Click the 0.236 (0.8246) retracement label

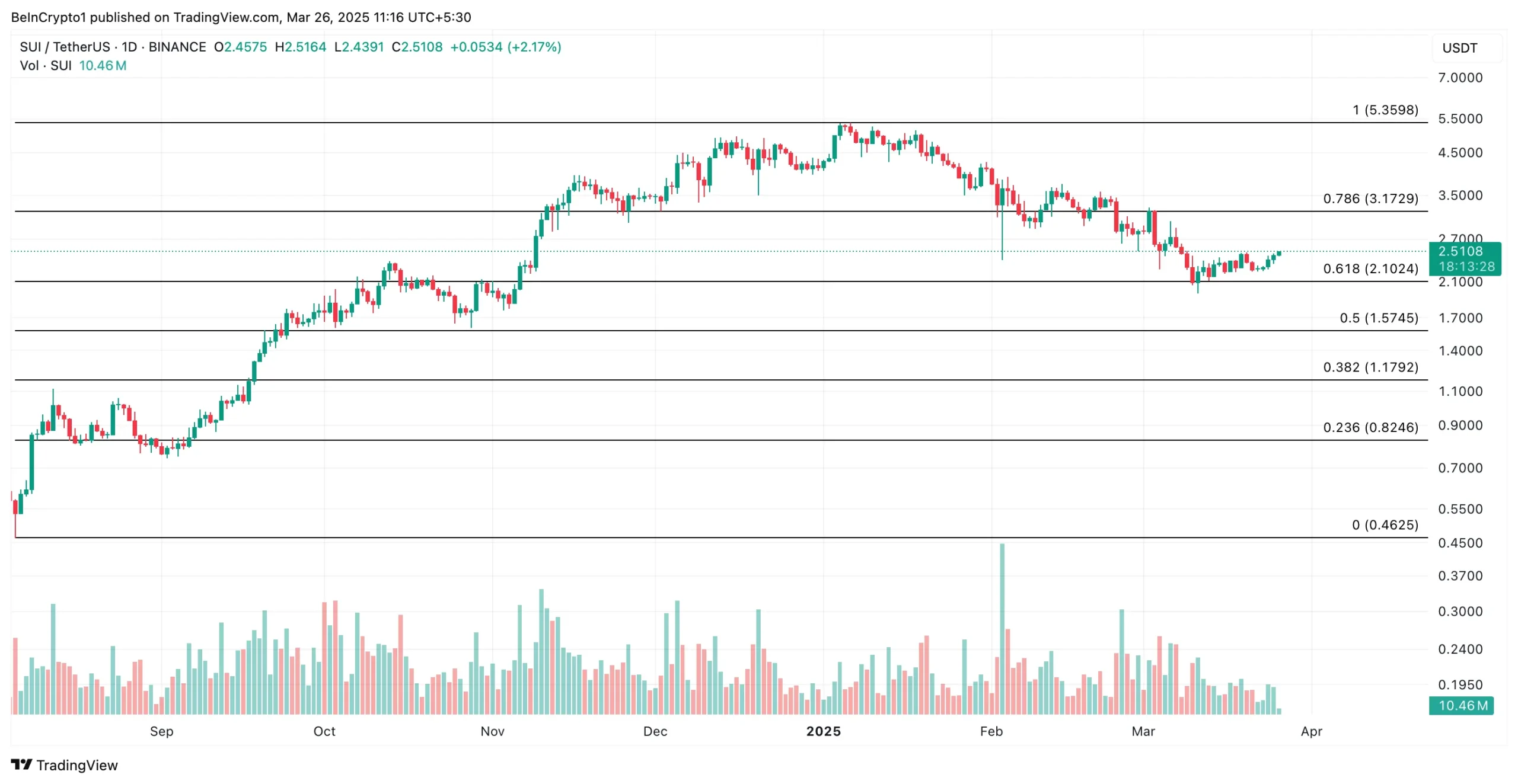coord(1370,427)
